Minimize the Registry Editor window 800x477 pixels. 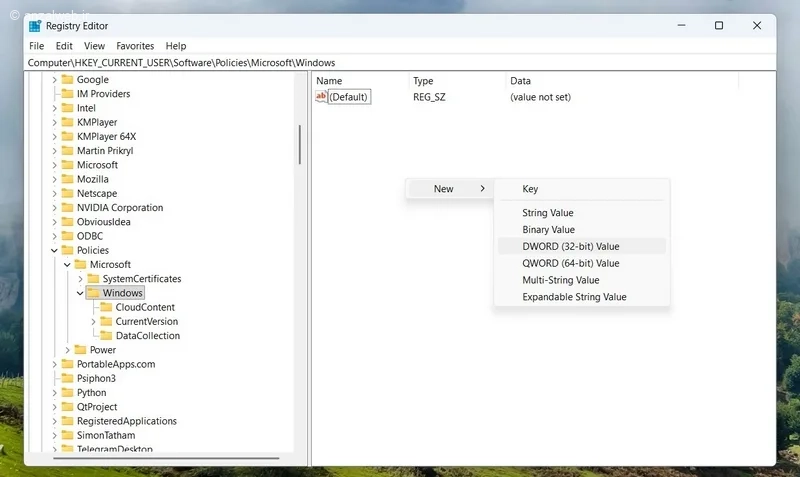tap(681, 26)
